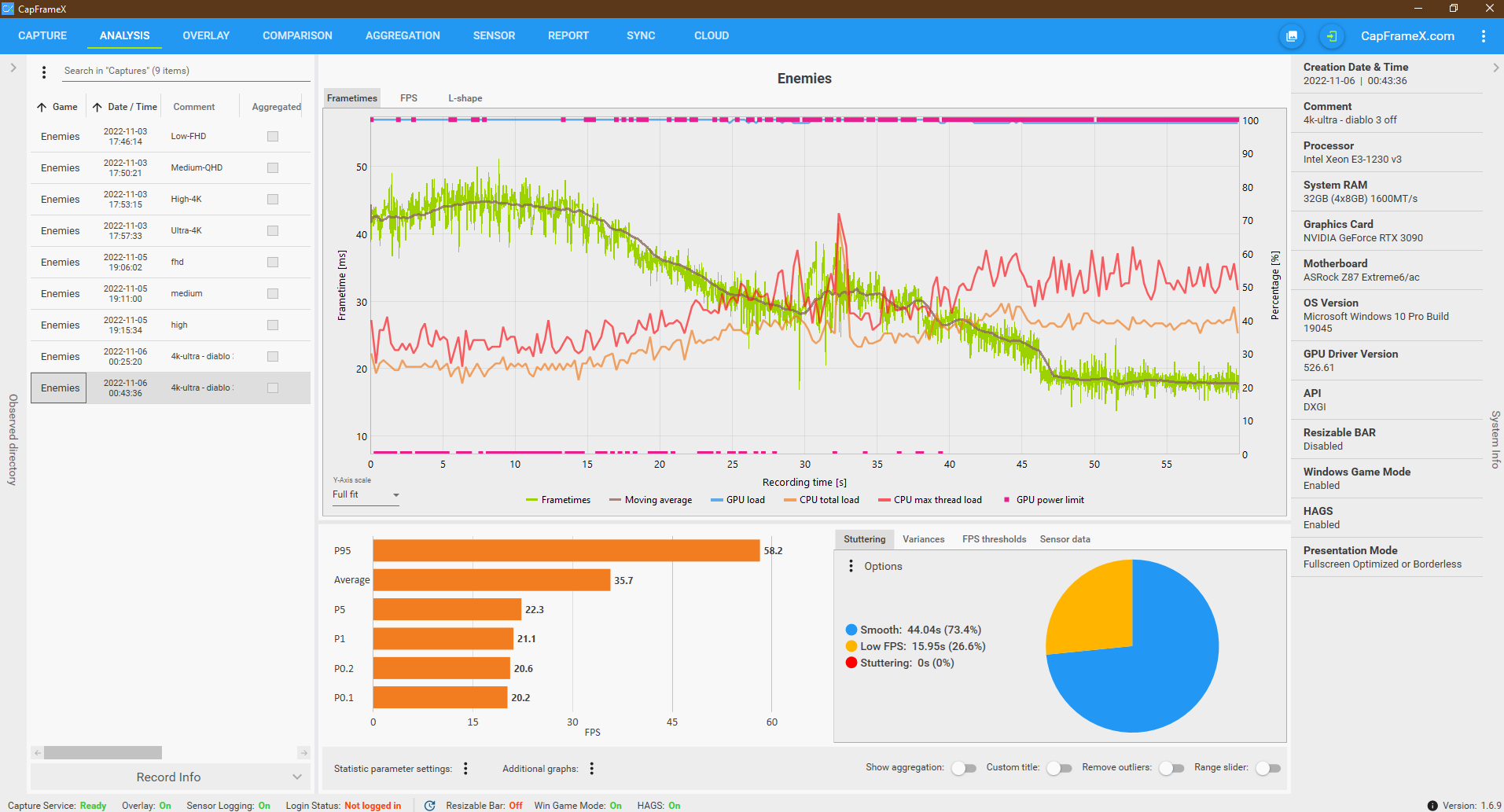1504x812 pixels.
Task: Enable Range slider toggle
Action: [1267, 768]
